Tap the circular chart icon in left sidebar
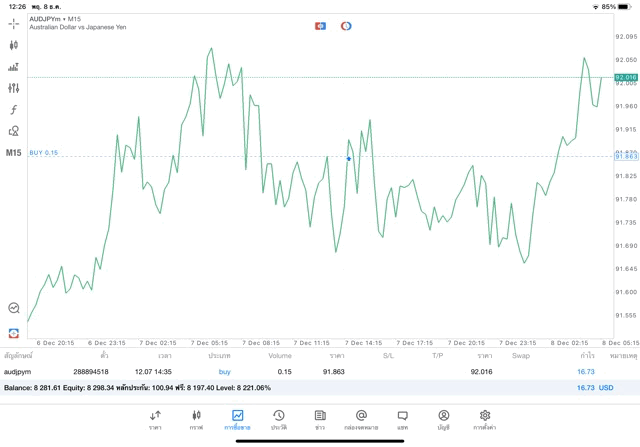 pyautogui.click(x=13, y=308)
